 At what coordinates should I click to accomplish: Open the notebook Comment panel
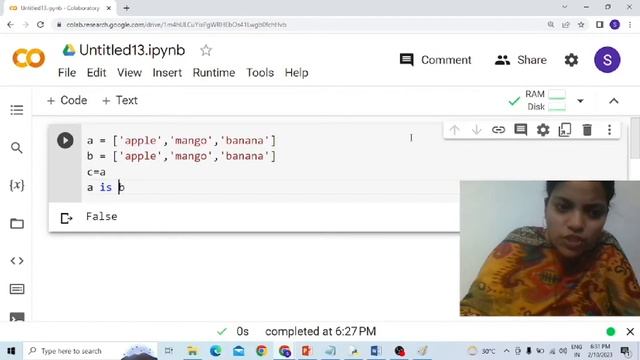436,60
